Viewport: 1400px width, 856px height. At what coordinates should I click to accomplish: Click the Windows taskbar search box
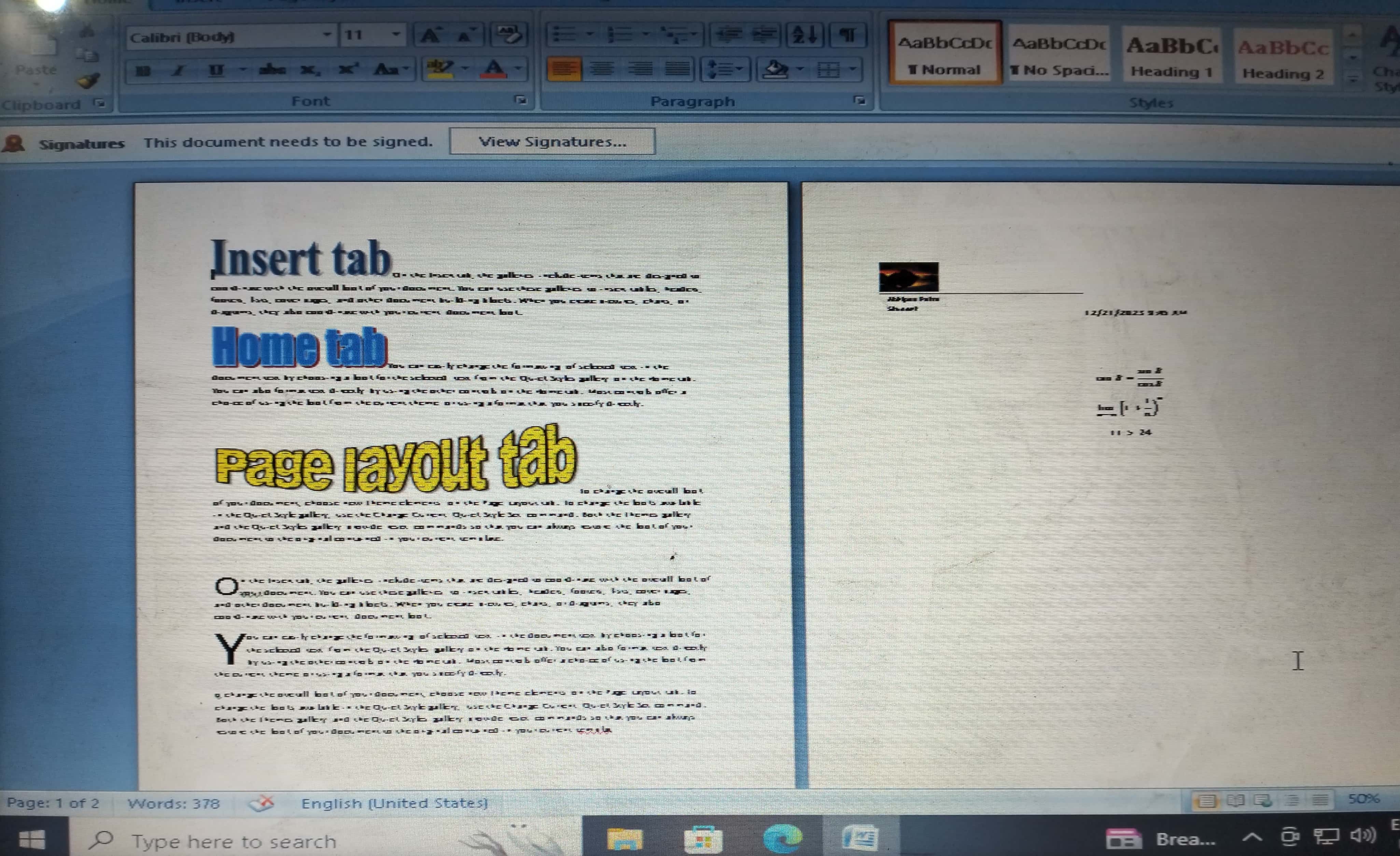tap(233, 840)
